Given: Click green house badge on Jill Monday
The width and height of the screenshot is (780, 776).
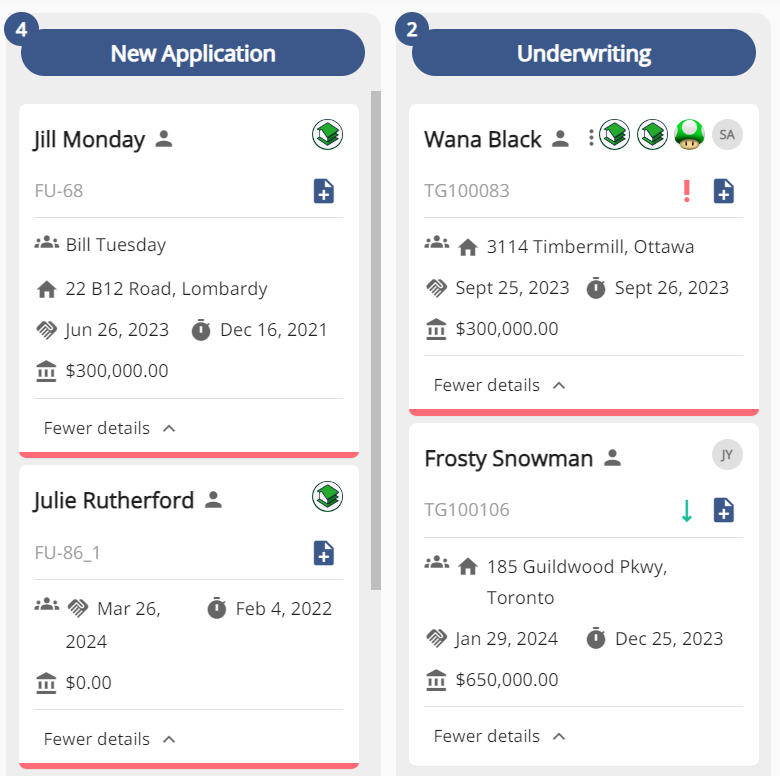Looking at the screenshot, I should pos(327,134).
